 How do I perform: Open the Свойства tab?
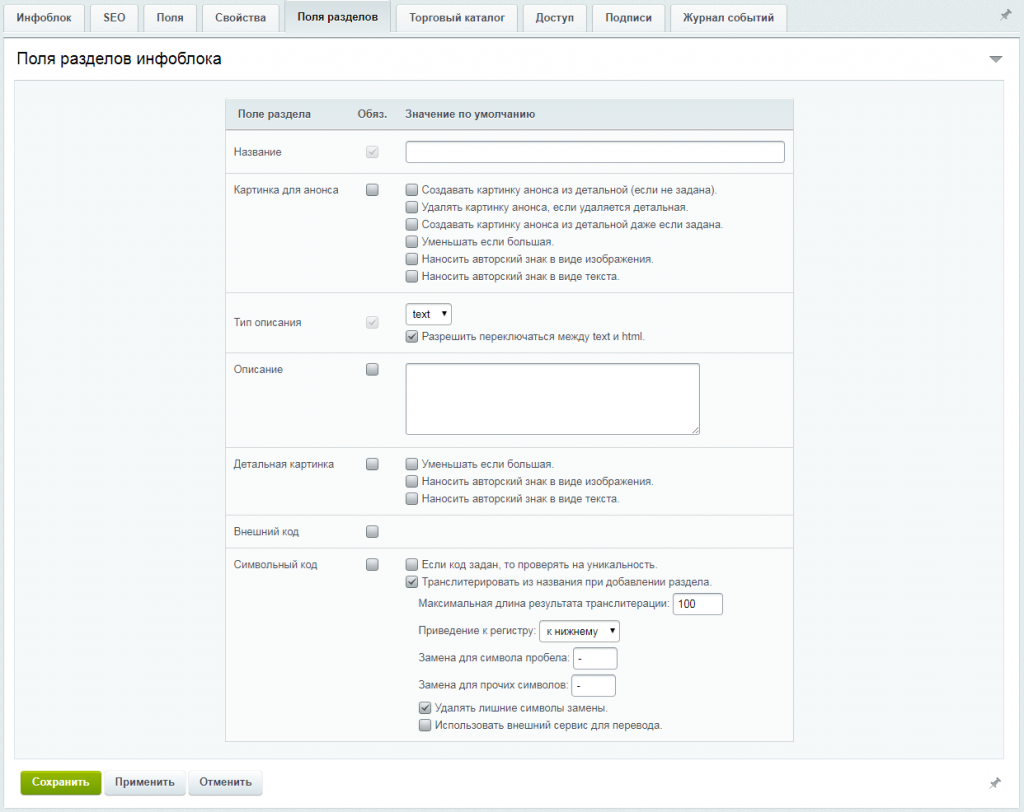[x=240, y=18]
